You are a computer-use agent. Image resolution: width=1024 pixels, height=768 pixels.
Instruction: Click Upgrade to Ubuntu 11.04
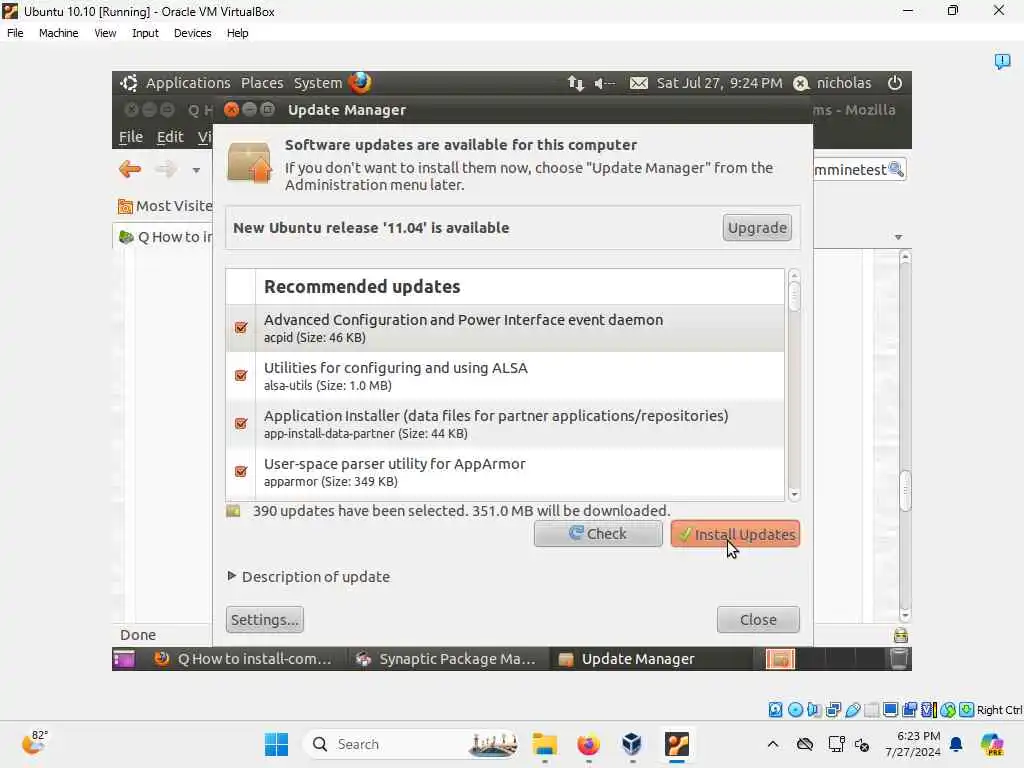tap(757, 228)
